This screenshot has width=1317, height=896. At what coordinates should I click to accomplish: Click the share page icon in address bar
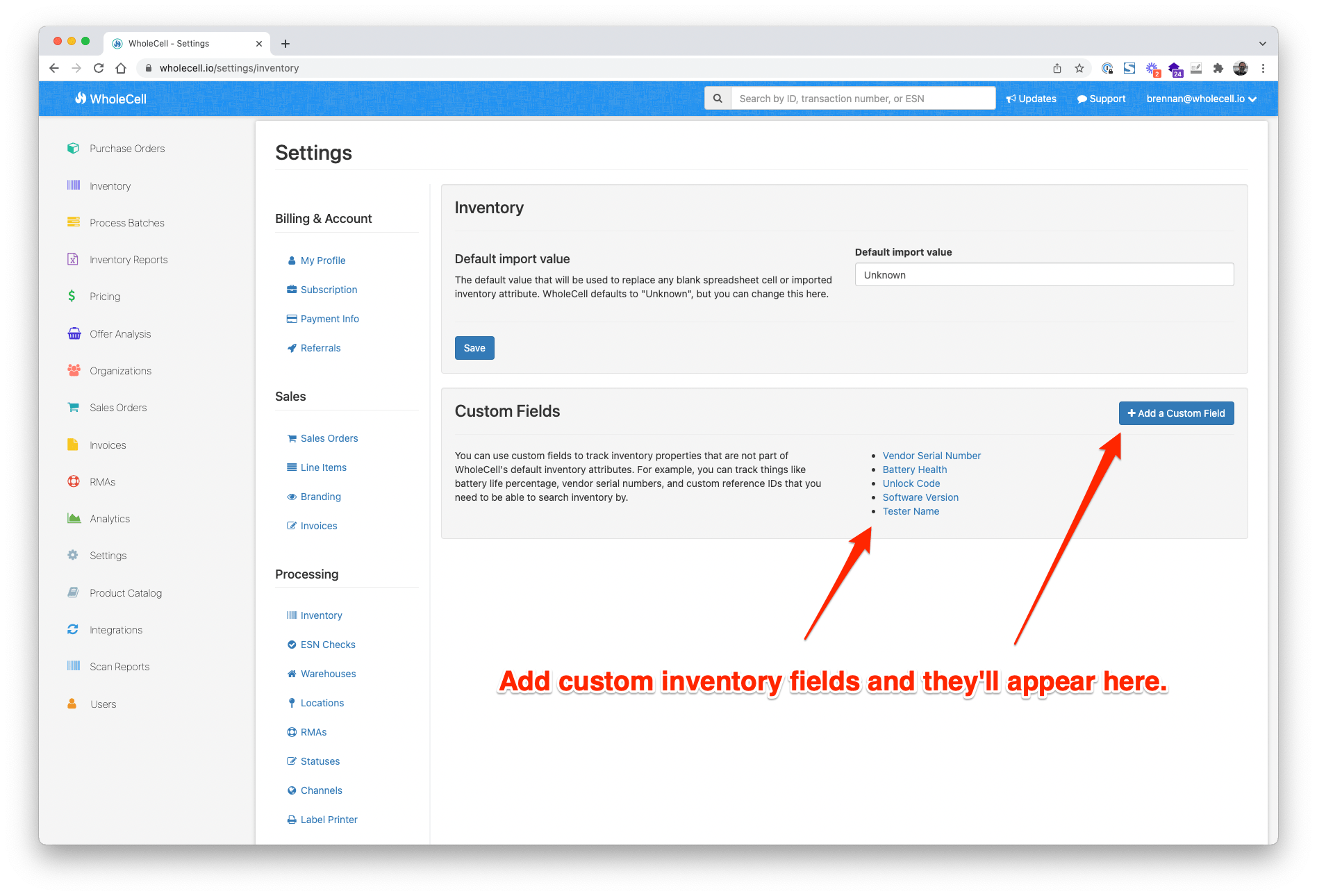pyautogui.click(x=1057, y=68)
